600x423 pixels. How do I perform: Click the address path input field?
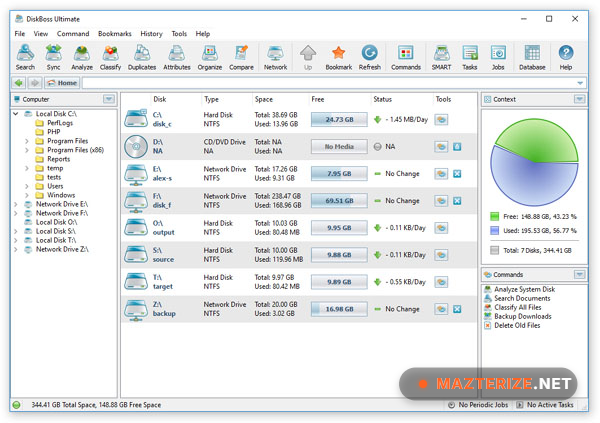[x=329, y=83]
